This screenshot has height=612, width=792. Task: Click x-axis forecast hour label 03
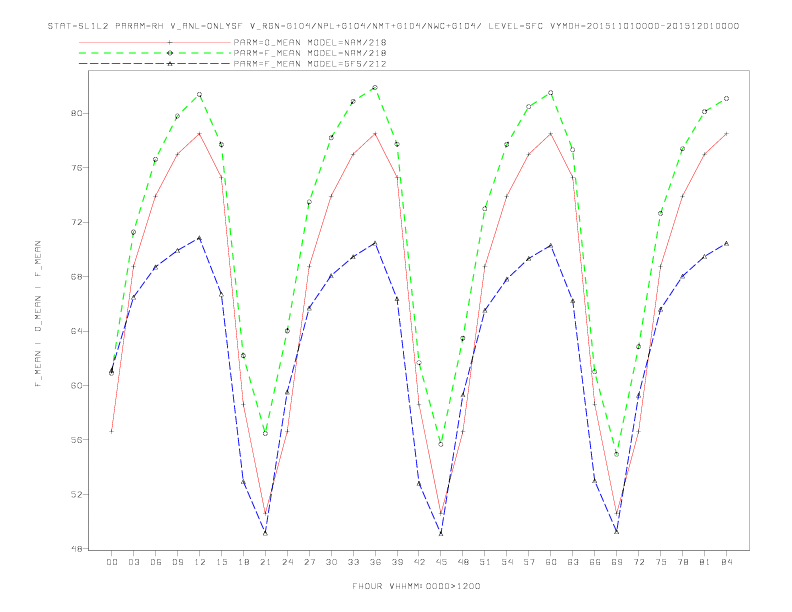(x=133, y=562)
